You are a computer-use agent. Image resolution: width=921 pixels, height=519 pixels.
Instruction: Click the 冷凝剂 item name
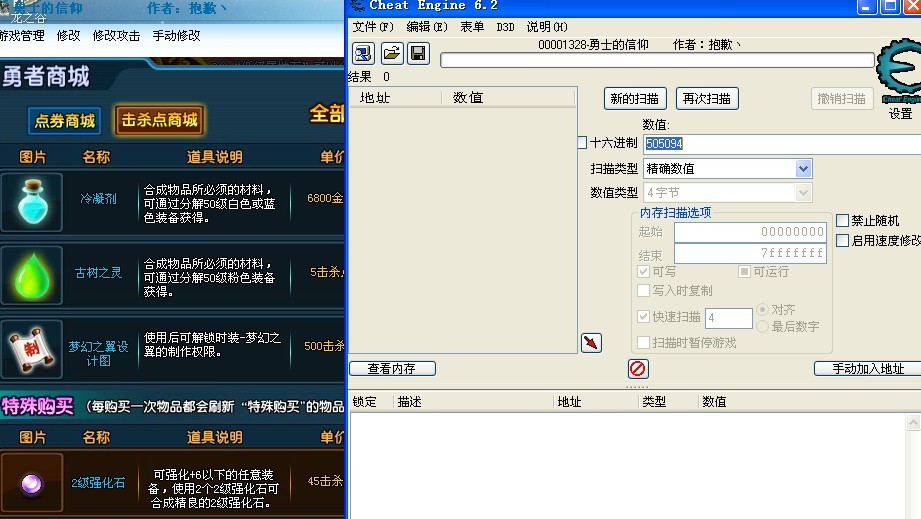point(98,198)
